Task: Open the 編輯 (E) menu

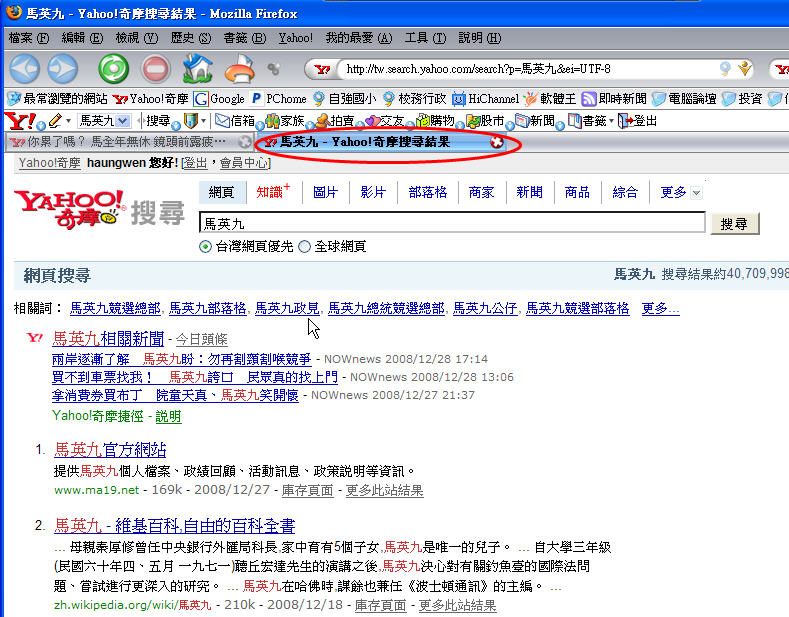Action: point(82,38)
